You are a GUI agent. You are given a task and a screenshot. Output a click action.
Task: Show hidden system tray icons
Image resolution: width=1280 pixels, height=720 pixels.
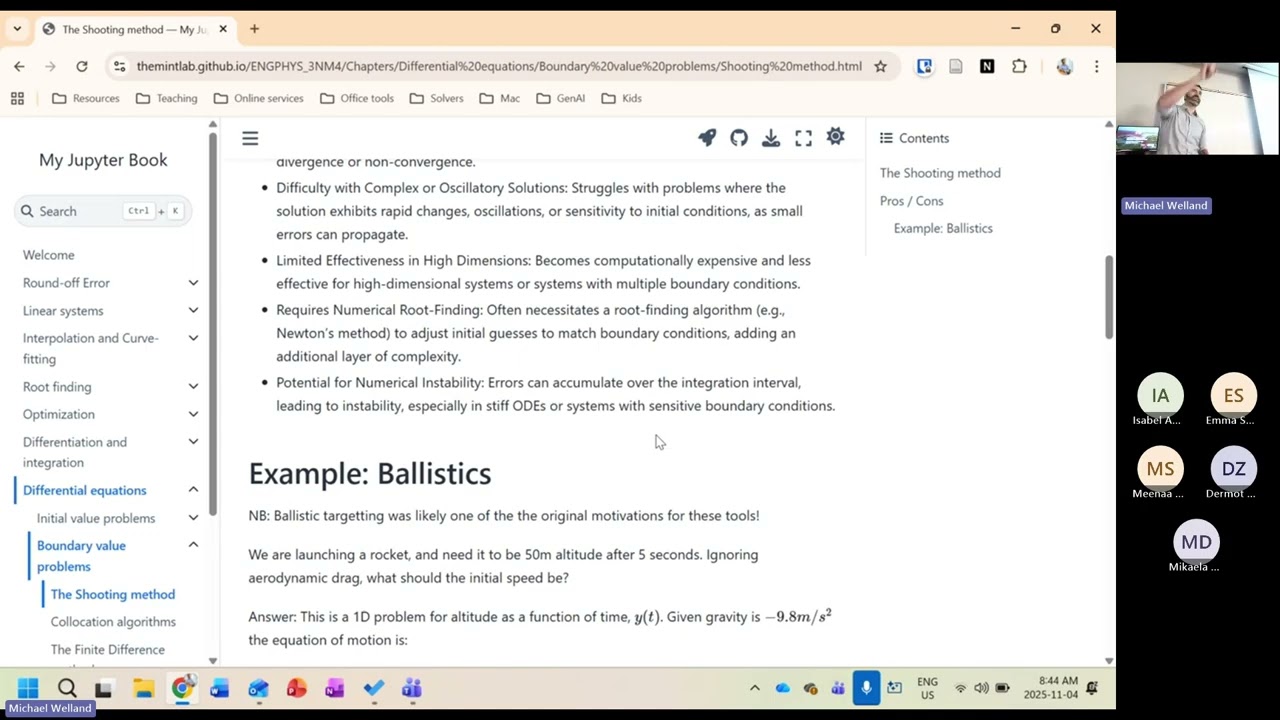[x=754, y=688]
